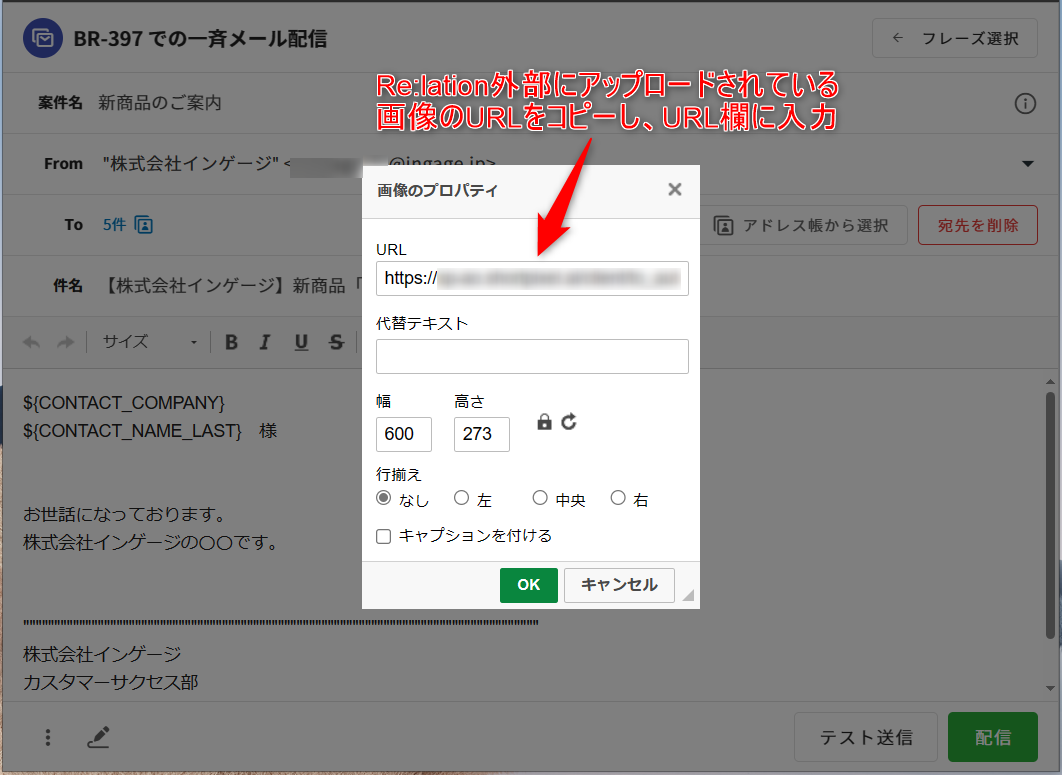Open the three-dot more options menu
Viewport: 1062px width, 775px height.
48,738
